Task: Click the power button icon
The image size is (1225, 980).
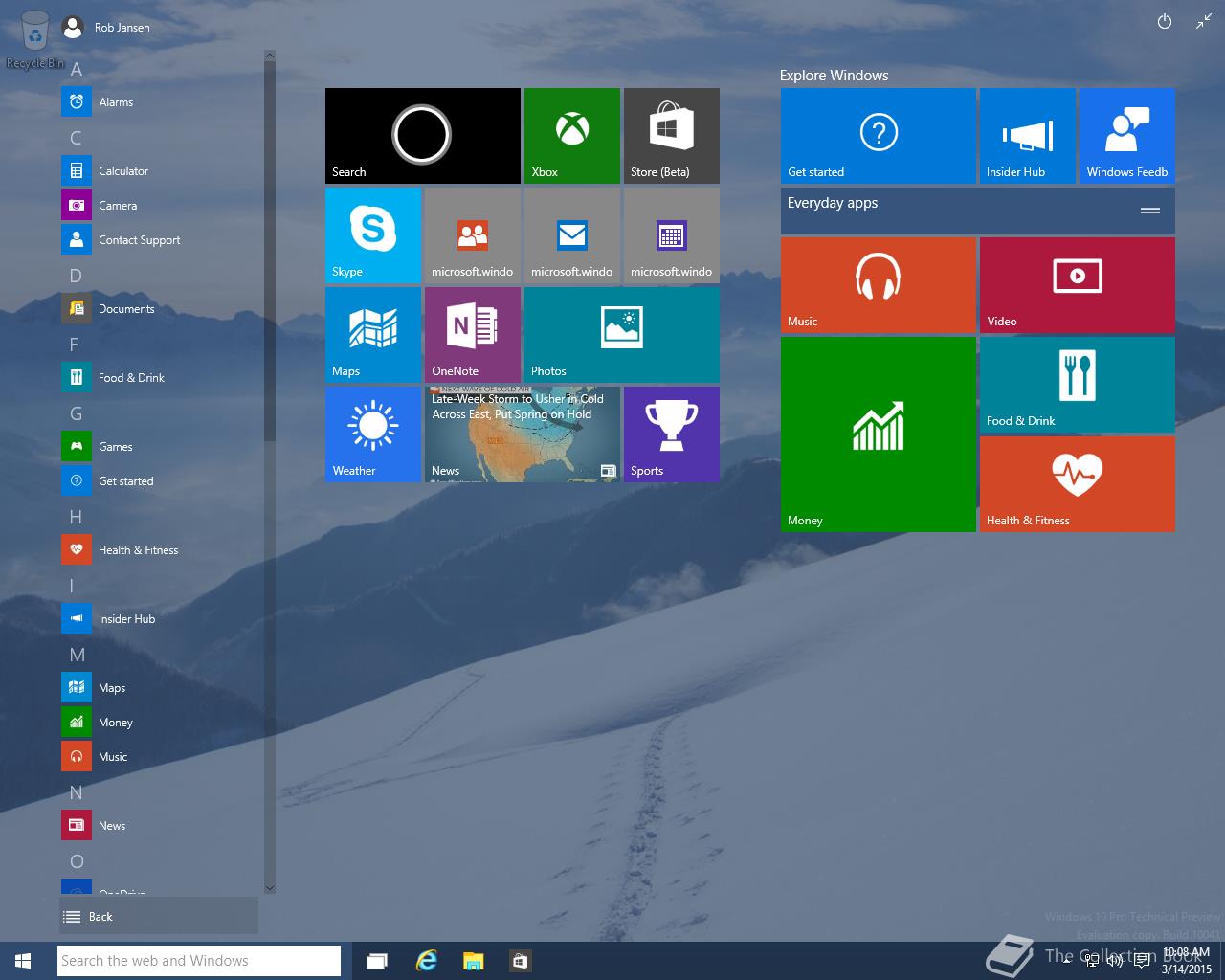Action: pyautogui.click(x=1165, y=22)
